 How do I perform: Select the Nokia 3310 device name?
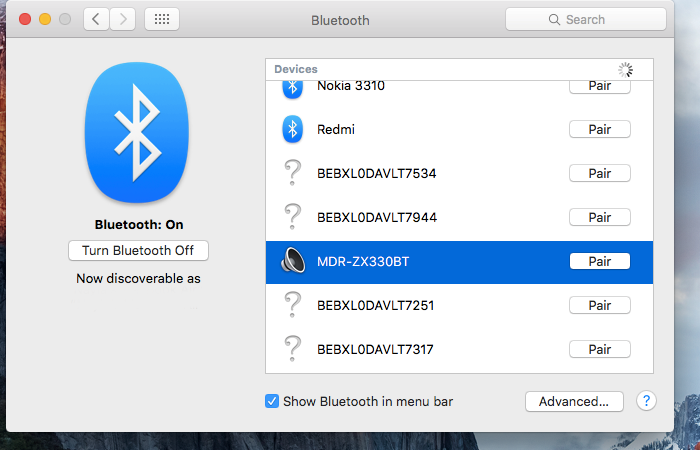tap(351, 86)
